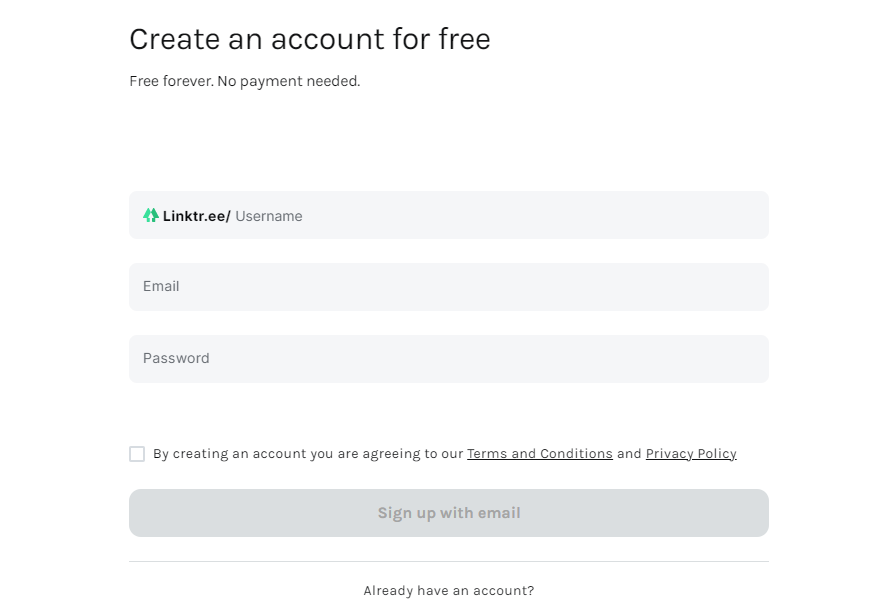Click the "Password" placeholder text
895x614 pixels.
tap(176, 358)
